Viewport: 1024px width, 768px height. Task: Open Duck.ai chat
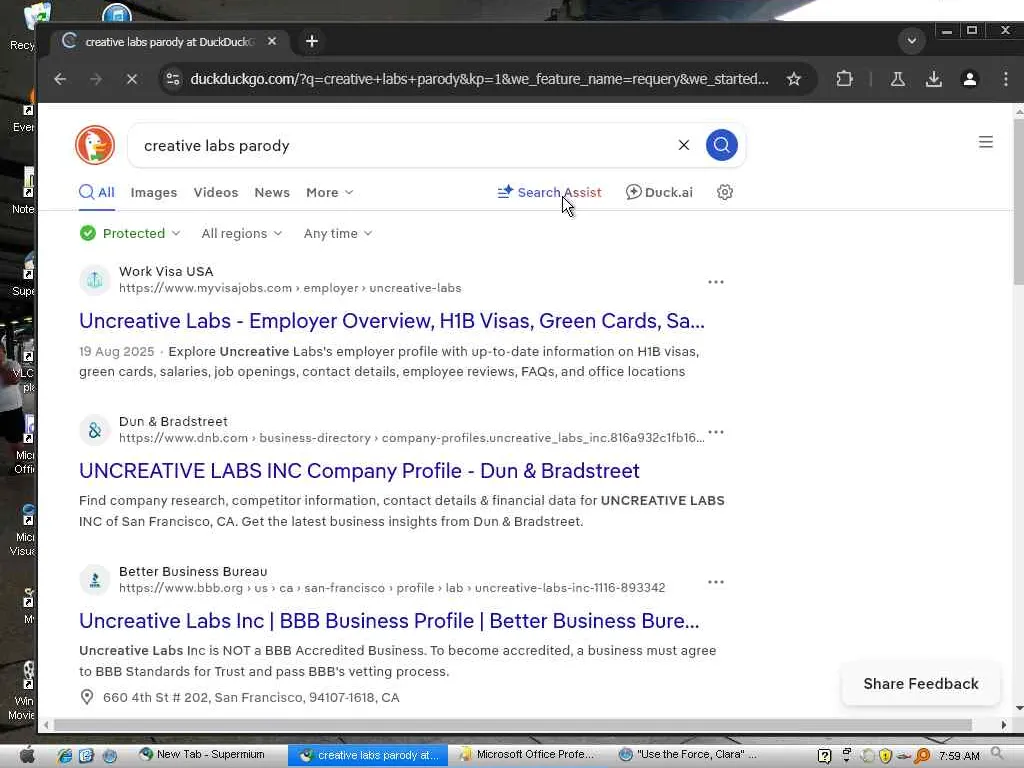[659, 192]
